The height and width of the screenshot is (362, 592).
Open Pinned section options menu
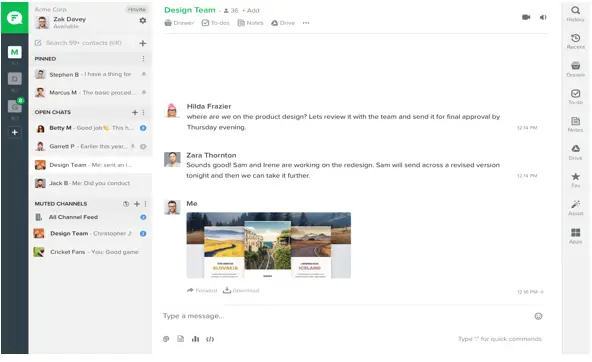point(143,59)
